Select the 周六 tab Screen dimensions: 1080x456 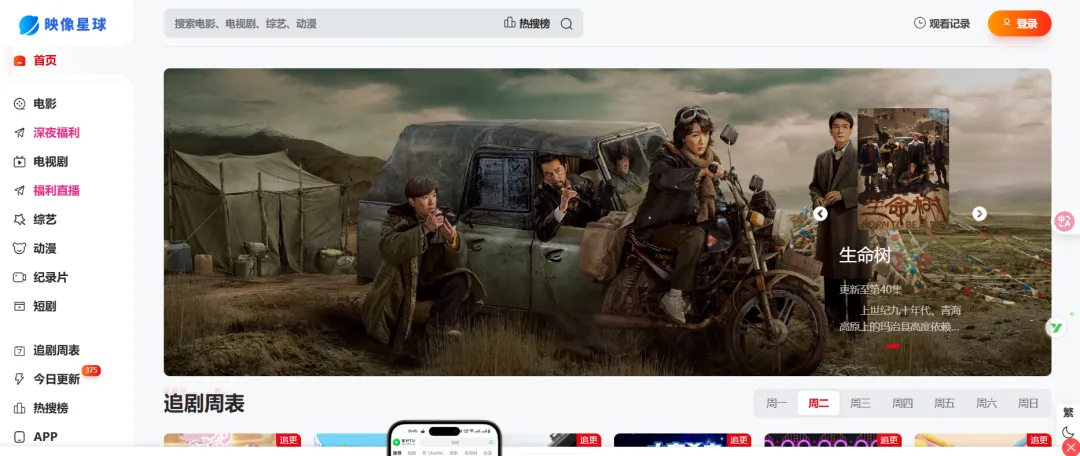[x=986, y=404]
